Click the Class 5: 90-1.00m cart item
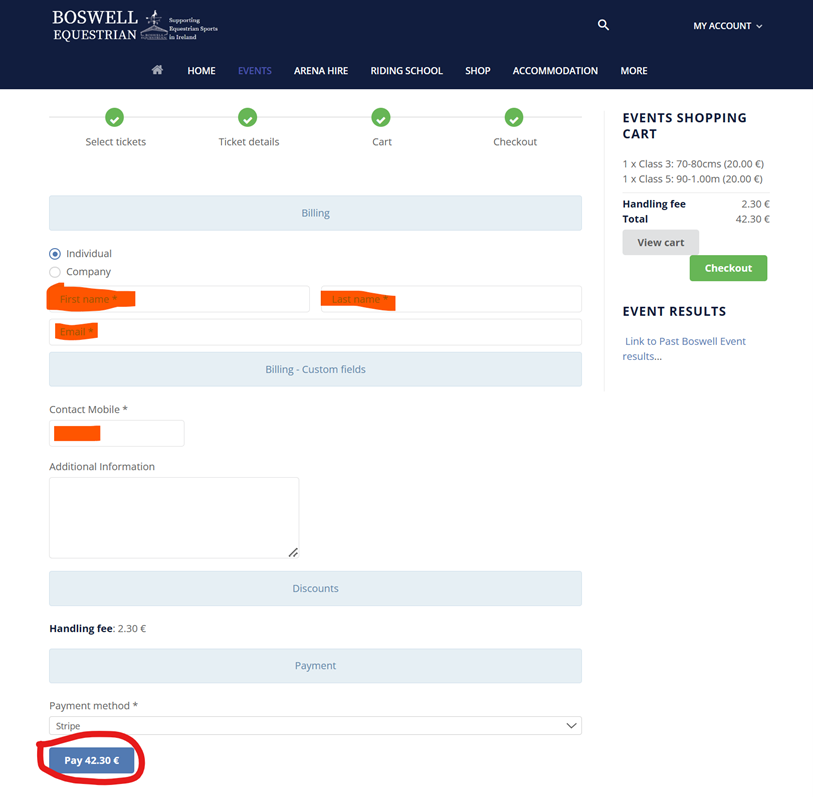The width and height of the screenshot is (813, 797). tap(693, 179)
